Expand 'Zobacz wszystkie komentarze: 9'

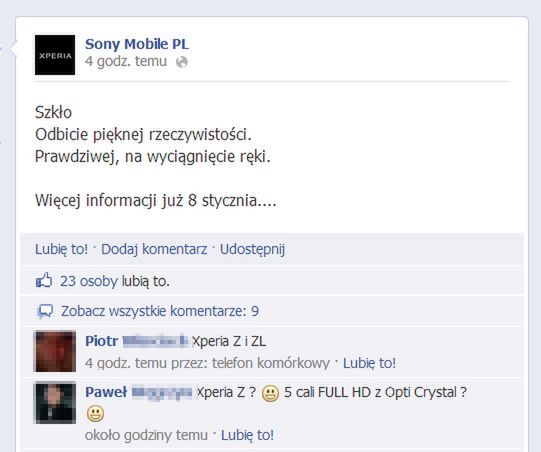pyautogui.click(x=160, y=311)
